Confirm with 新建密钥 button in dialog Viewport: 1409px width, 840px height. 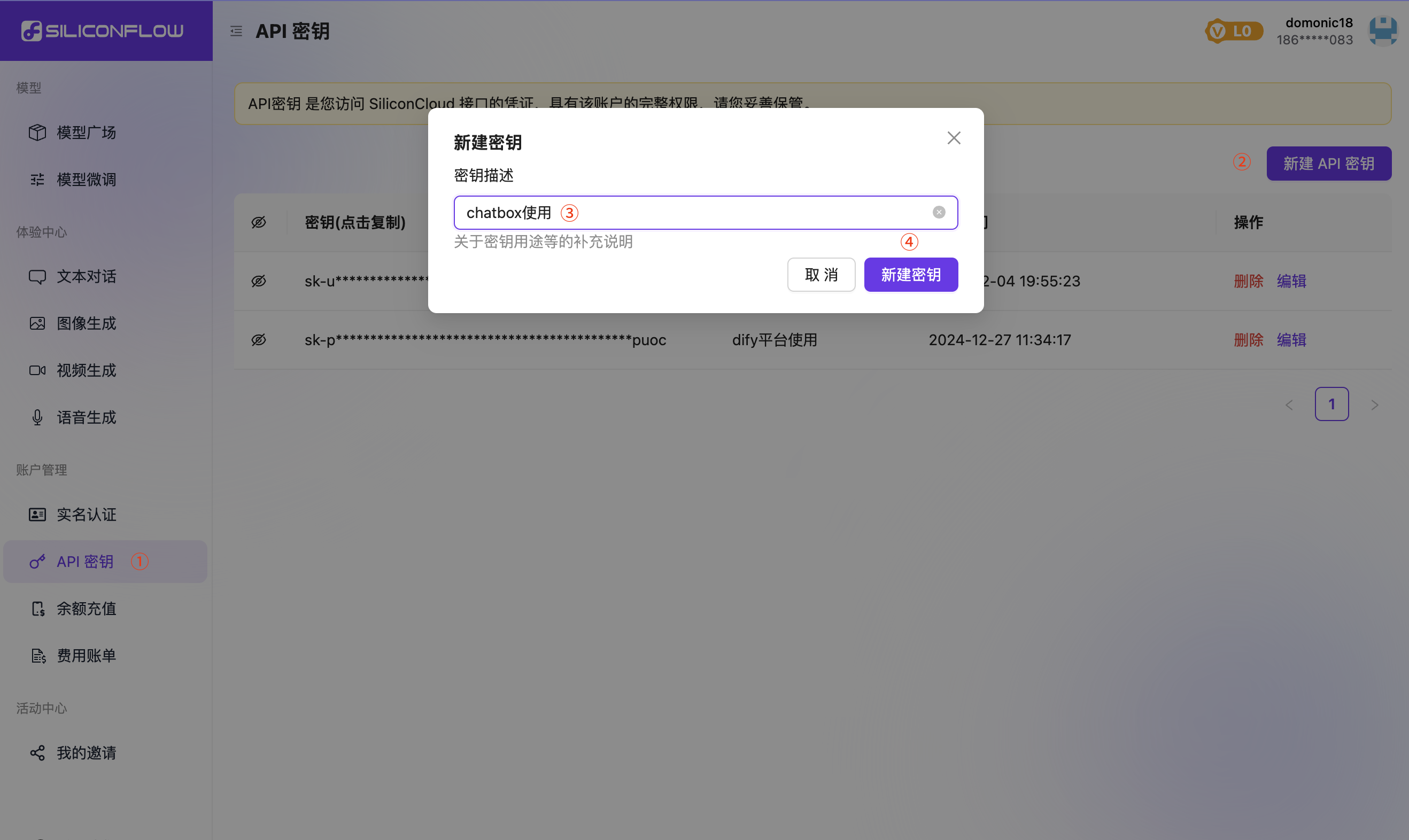click(910, 275)
